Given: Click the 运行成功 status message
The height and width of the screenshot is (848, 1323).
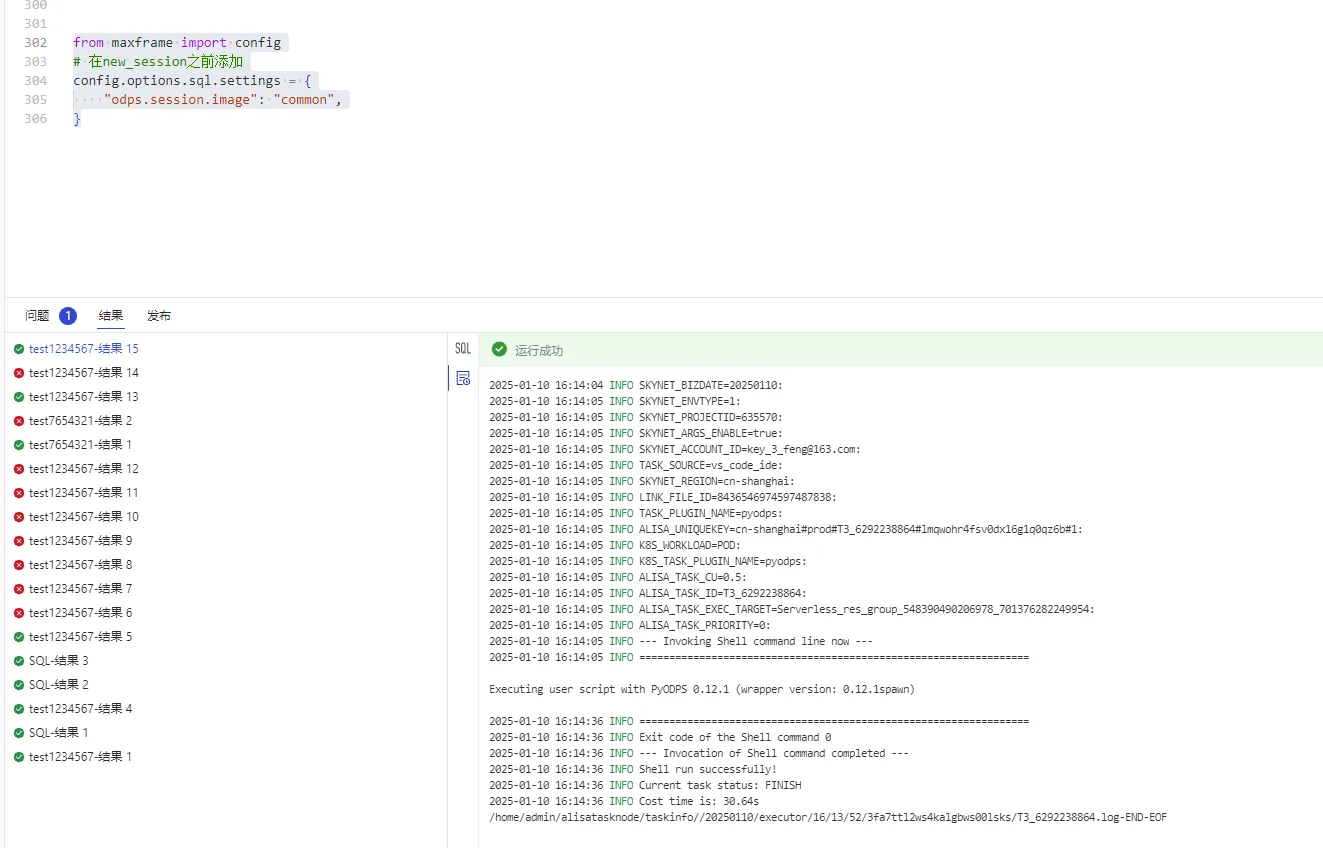Looking at the screenshot, I should click(x=539, y=351).
